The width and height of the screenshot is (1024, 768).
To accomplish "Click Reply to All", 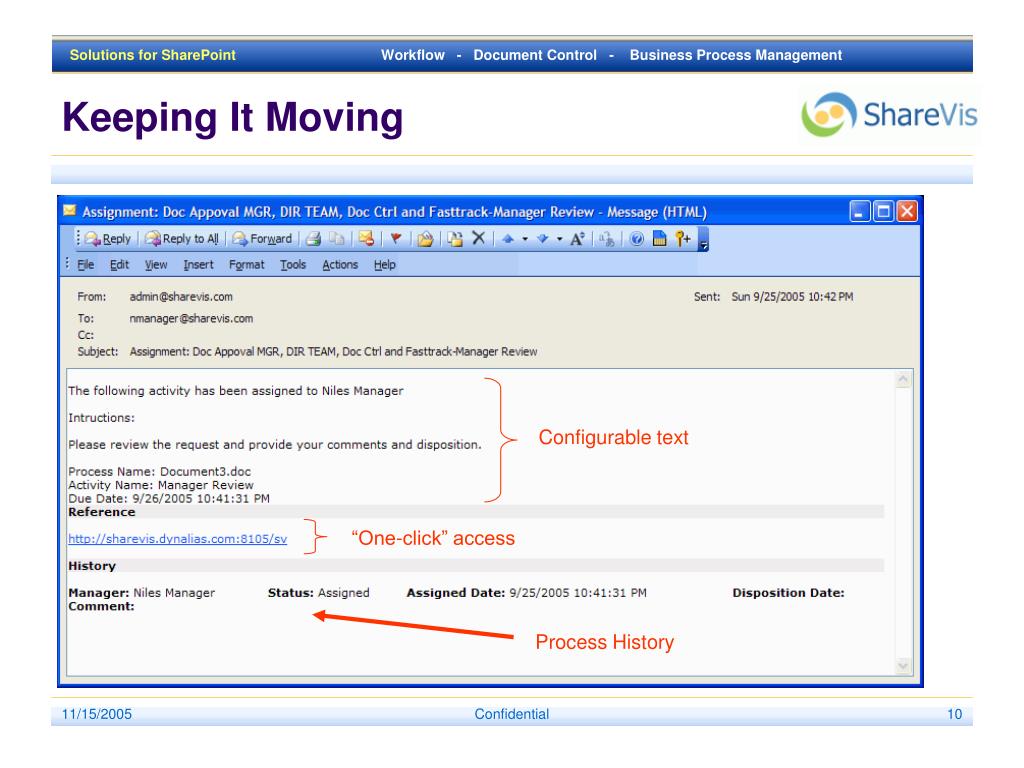I will (x=182, y=239).
